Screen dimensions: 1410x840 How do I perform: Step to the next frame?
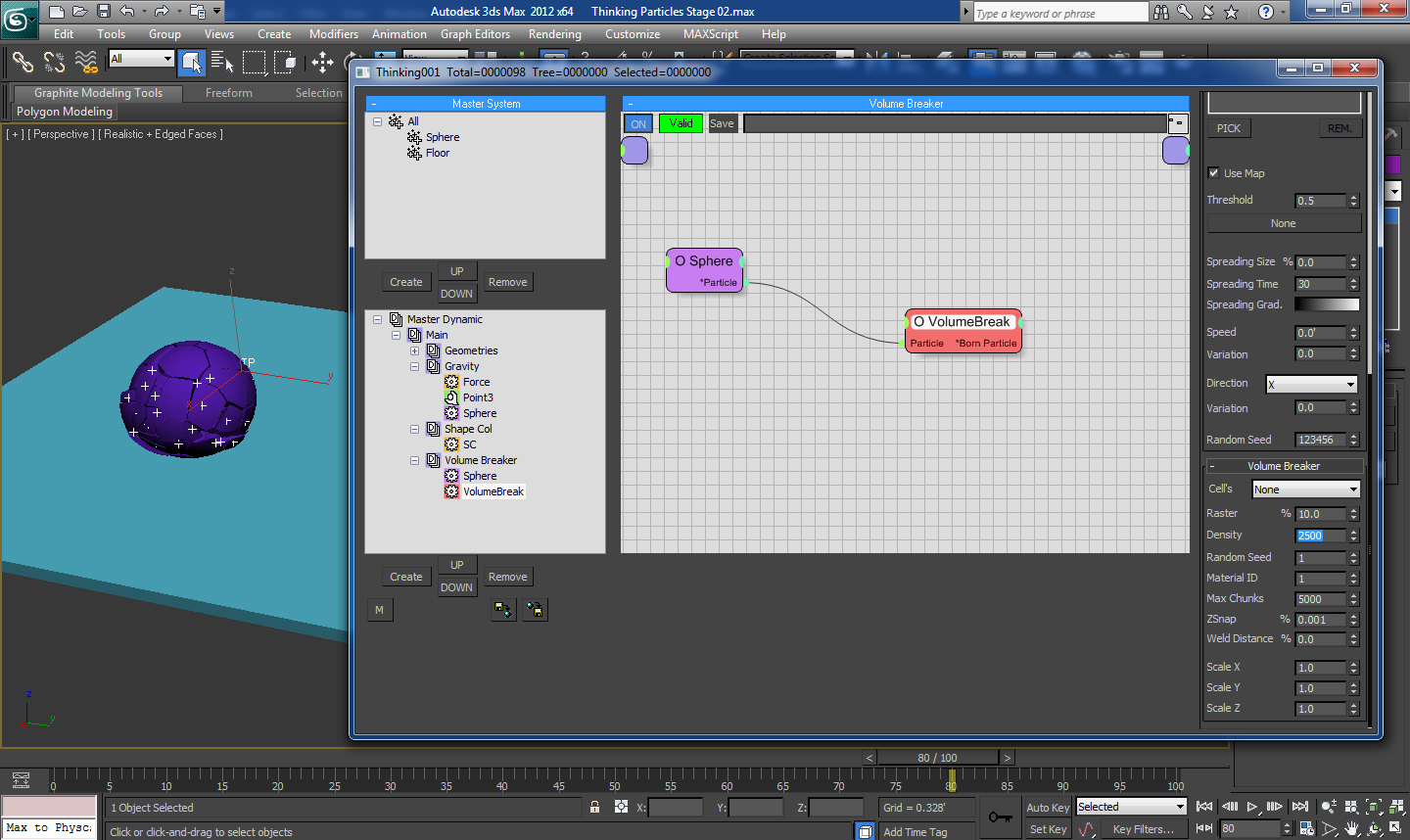pyautogui.click(x=1275, y=807)
